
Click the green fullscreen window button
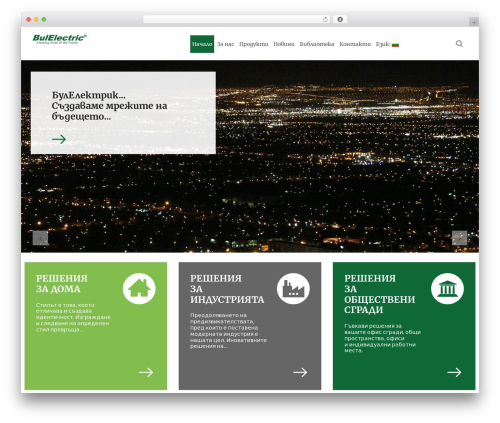coord(44,19)
